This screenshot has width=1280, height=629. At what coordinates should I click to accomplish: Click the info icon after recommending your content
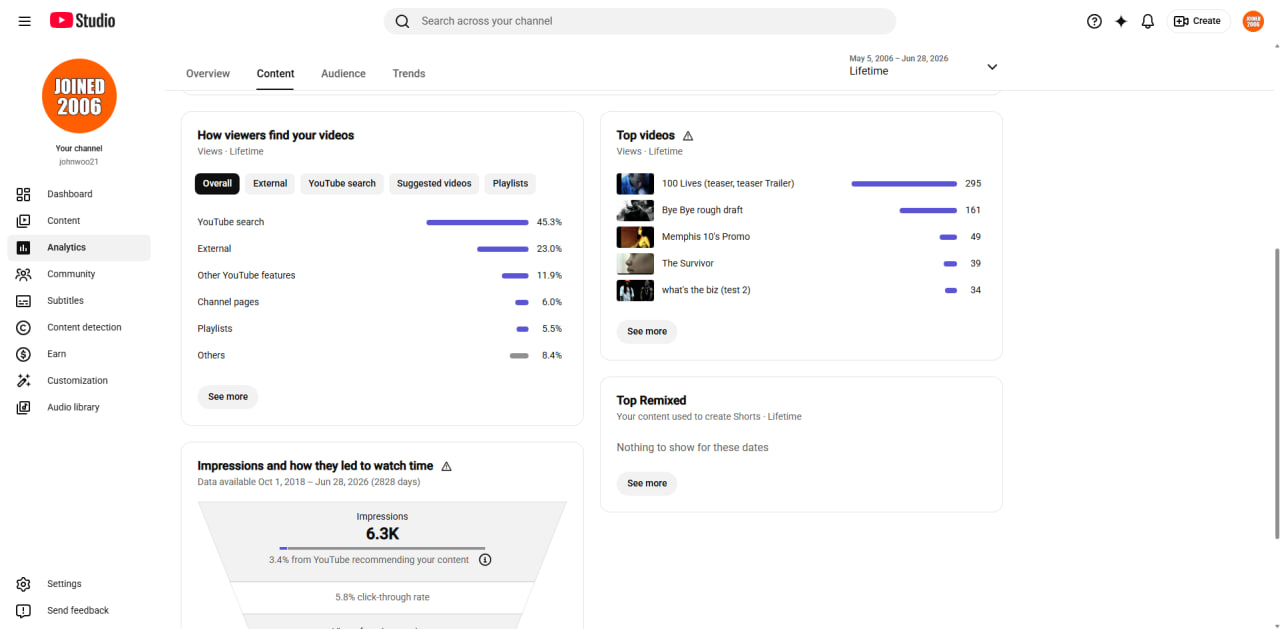(x=485, y=560)
